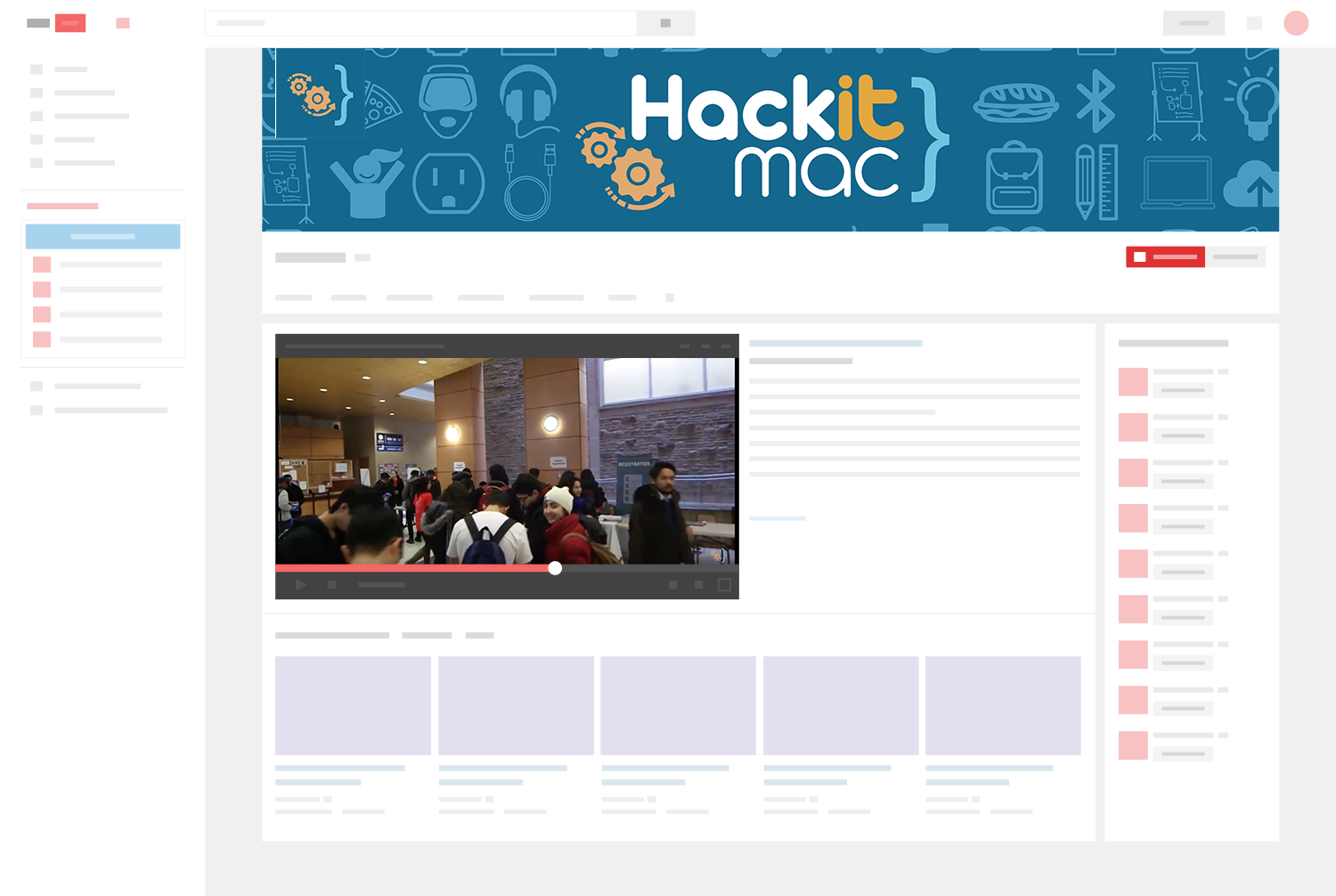Image resolution: width=1336 pixels, height=896 pixels.
Task: Open the round user avatar at top right
Action: 1296,23
